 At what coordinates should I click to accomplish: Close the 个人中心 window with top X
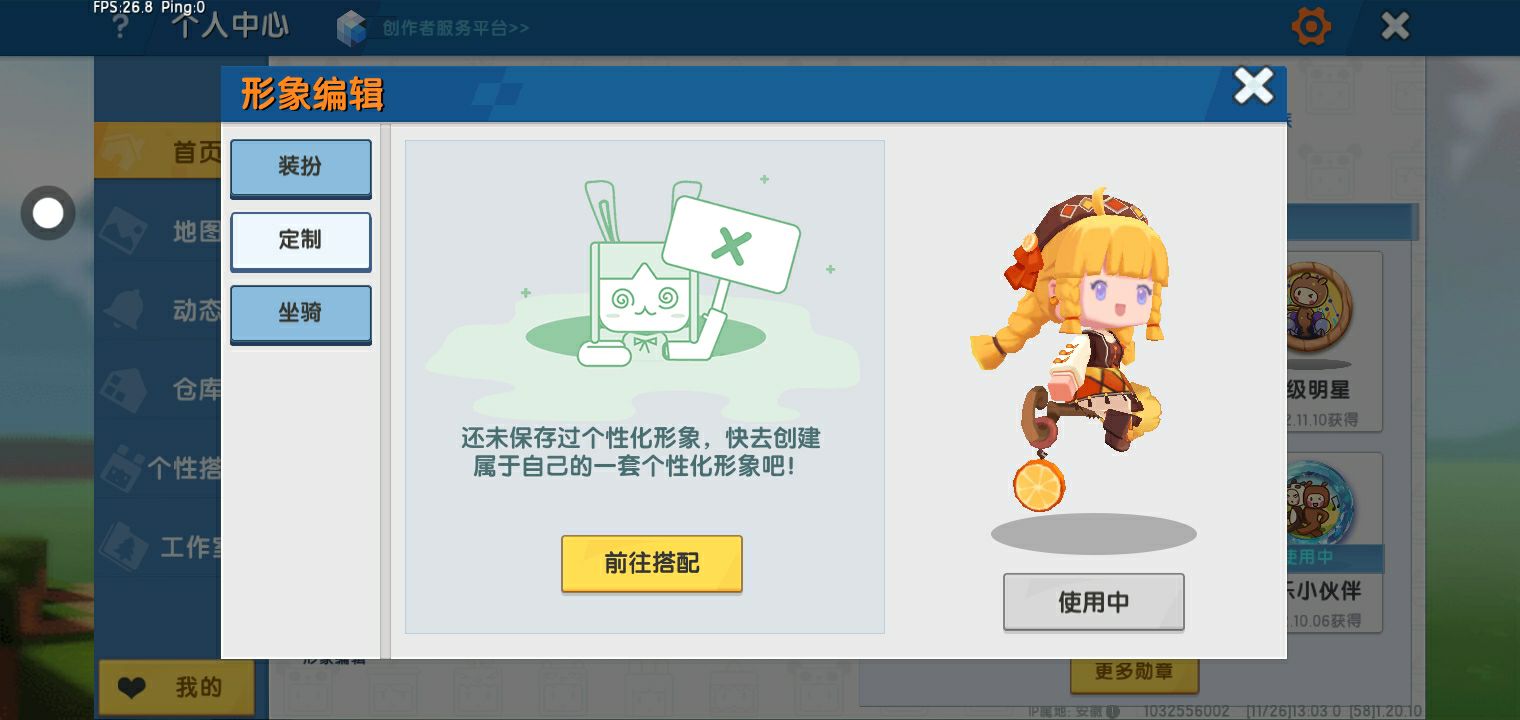click(1395, 26)
